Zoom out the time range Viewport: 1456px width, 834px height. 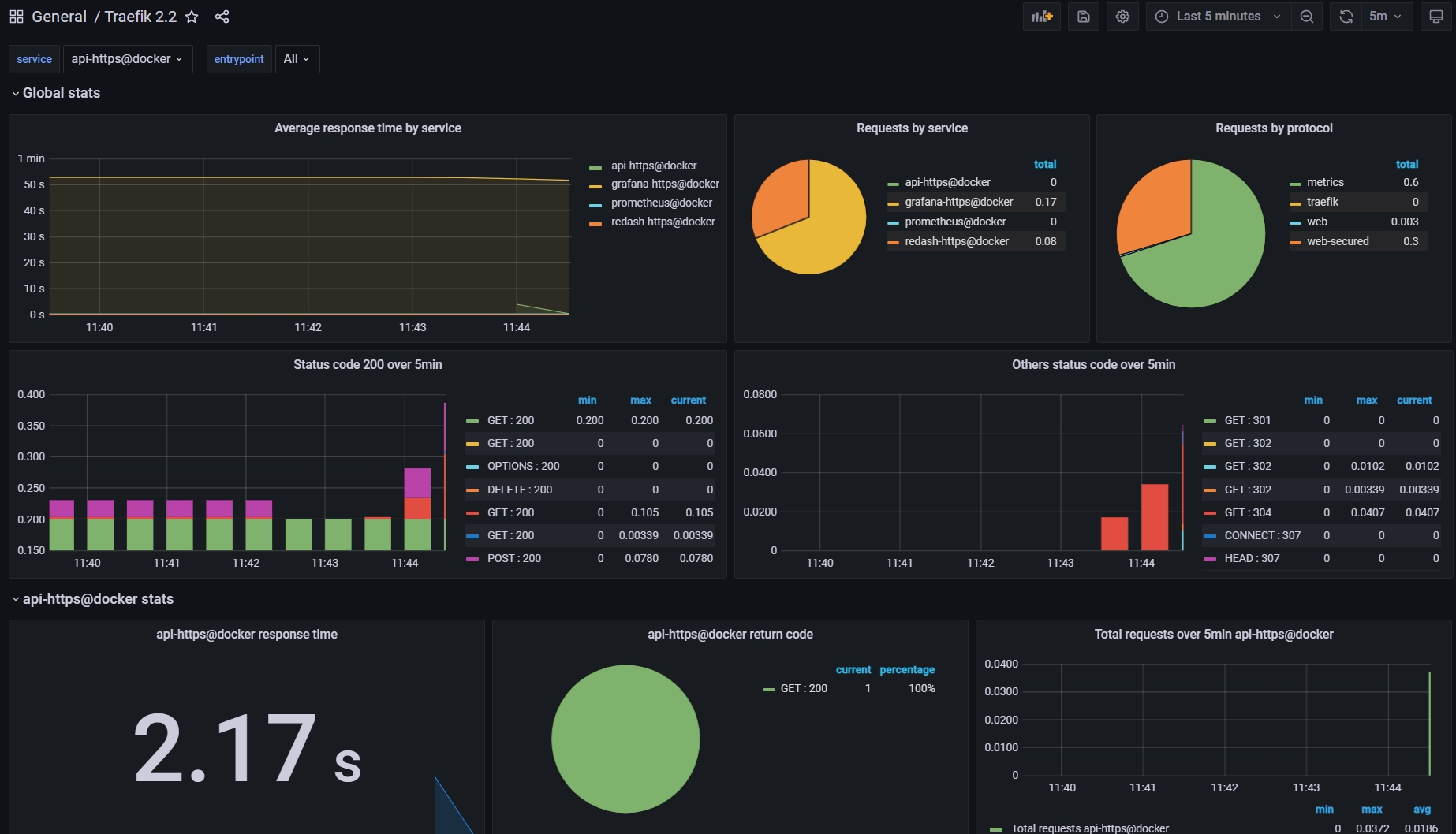(x=1307, y=17)
